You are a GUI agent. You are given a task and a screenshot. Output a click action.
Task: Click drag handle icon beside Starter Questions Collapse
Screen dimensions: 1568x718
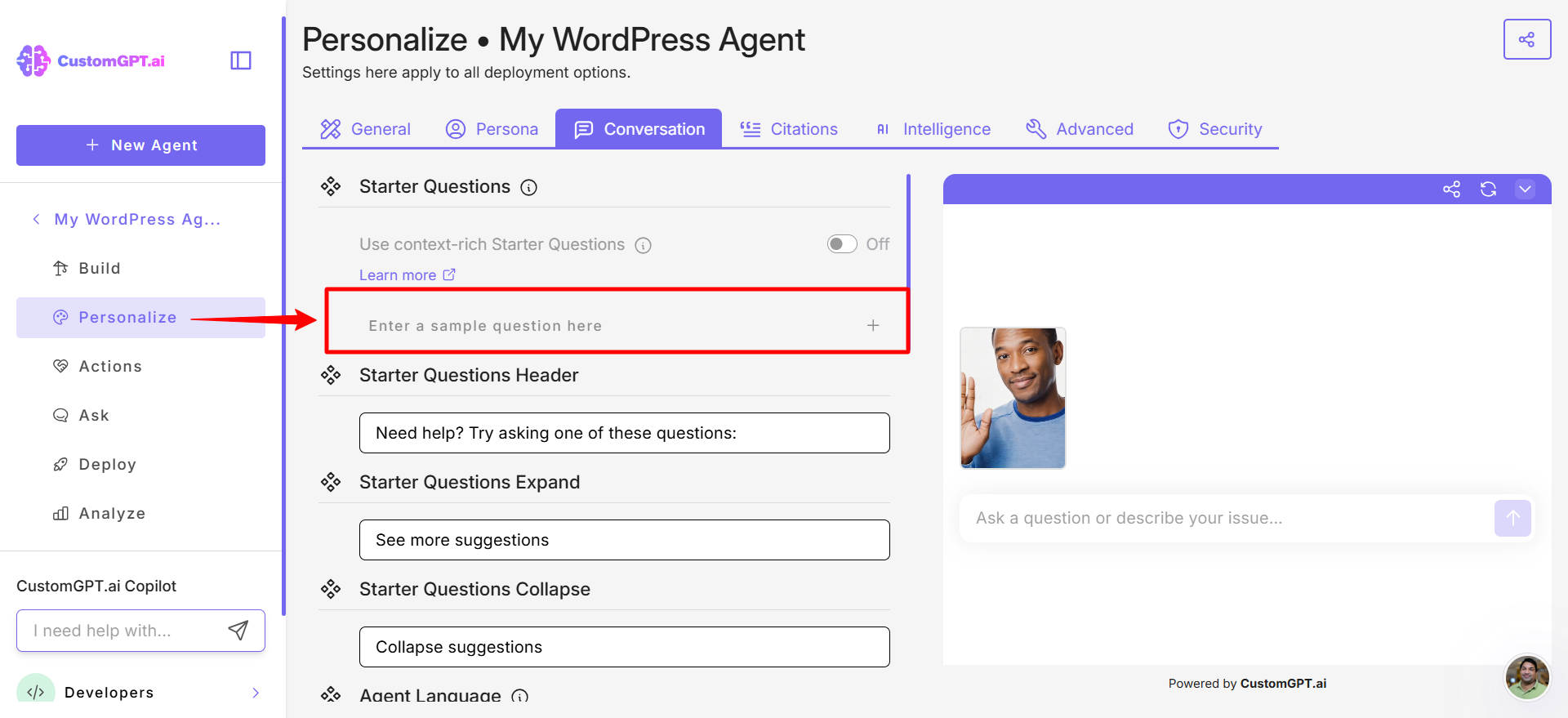331,589
